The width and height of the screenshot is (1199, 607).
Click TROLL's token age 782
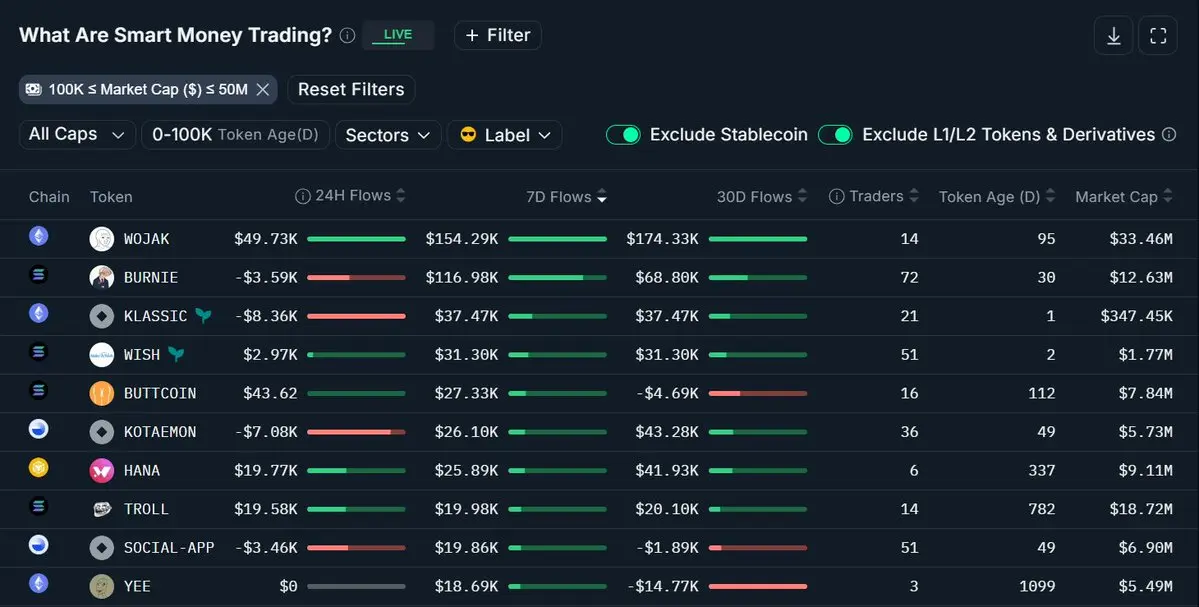(1041, 508)
